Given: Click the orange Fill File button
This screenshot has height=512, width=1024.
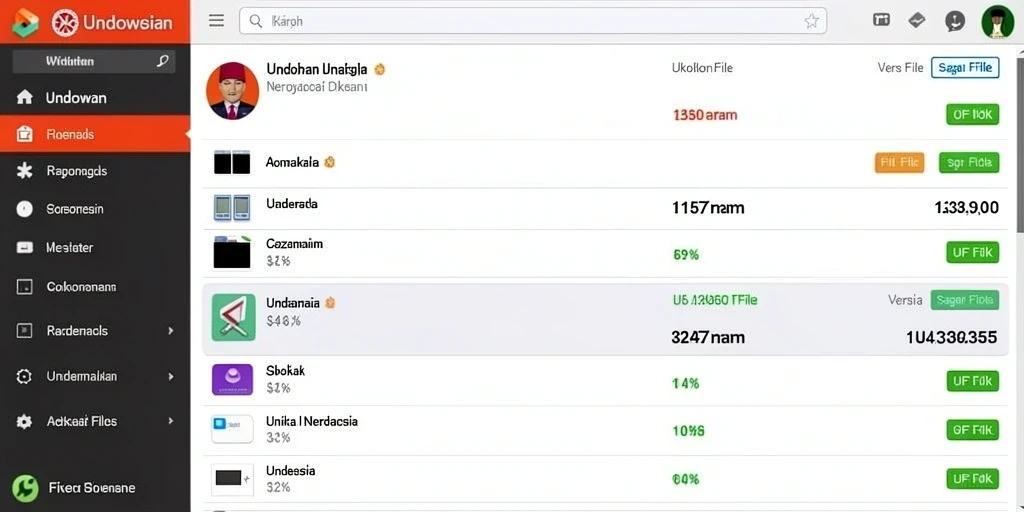Looking at the screenshot, I should point(899,163).
